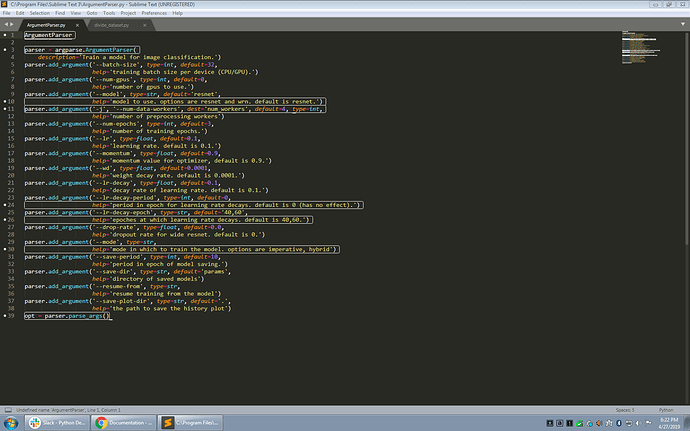Screen dimensions: 690x431
Task: Open the tab list dropdown arrow
Action: [683, 24]
